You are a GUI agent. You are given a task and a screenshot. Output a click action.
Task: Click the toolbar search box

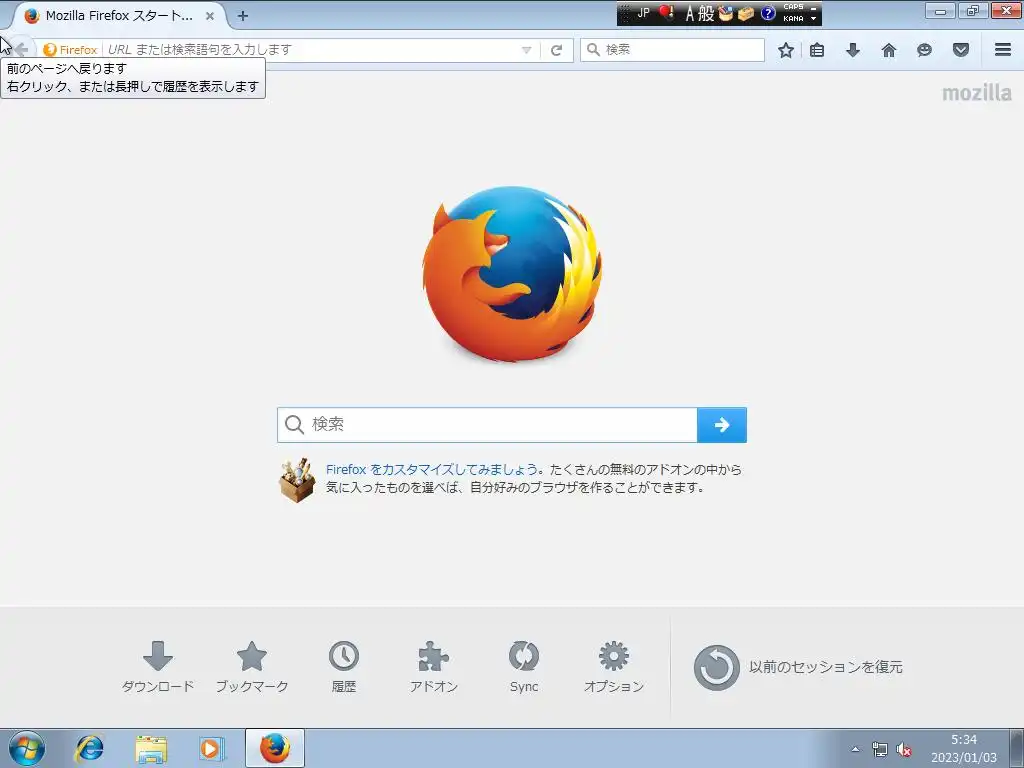pyautogui.click(x=673, y=50)
